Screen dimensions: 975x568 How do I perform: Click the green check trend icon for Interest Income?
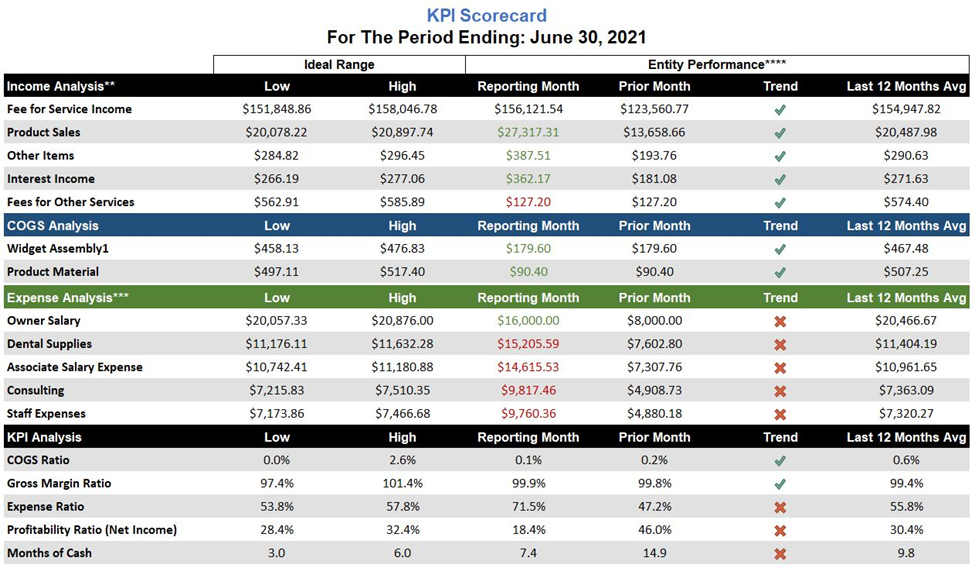780,179
